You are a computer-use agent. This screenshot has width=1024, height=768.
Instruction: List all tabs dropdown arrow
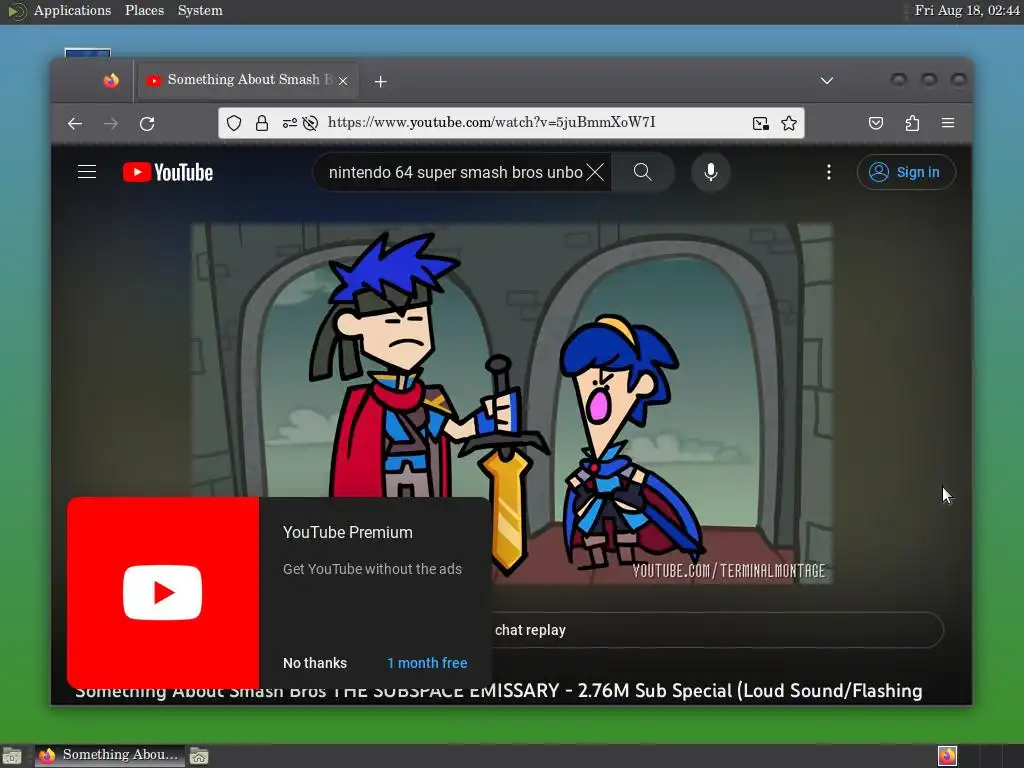(827, 80)
